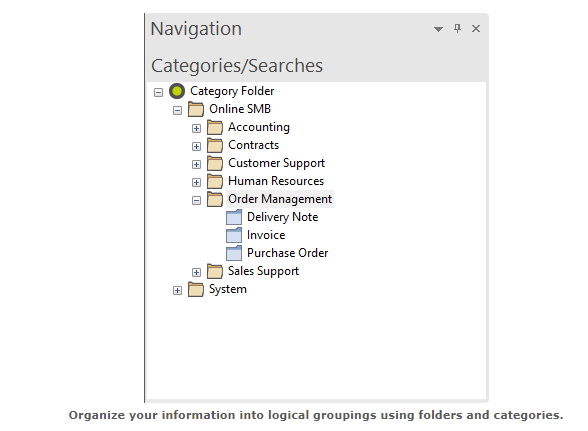The width and height of the screenshot is (588, 431).
Task: Select the Customer Support tree item
Action: [276, 163]
